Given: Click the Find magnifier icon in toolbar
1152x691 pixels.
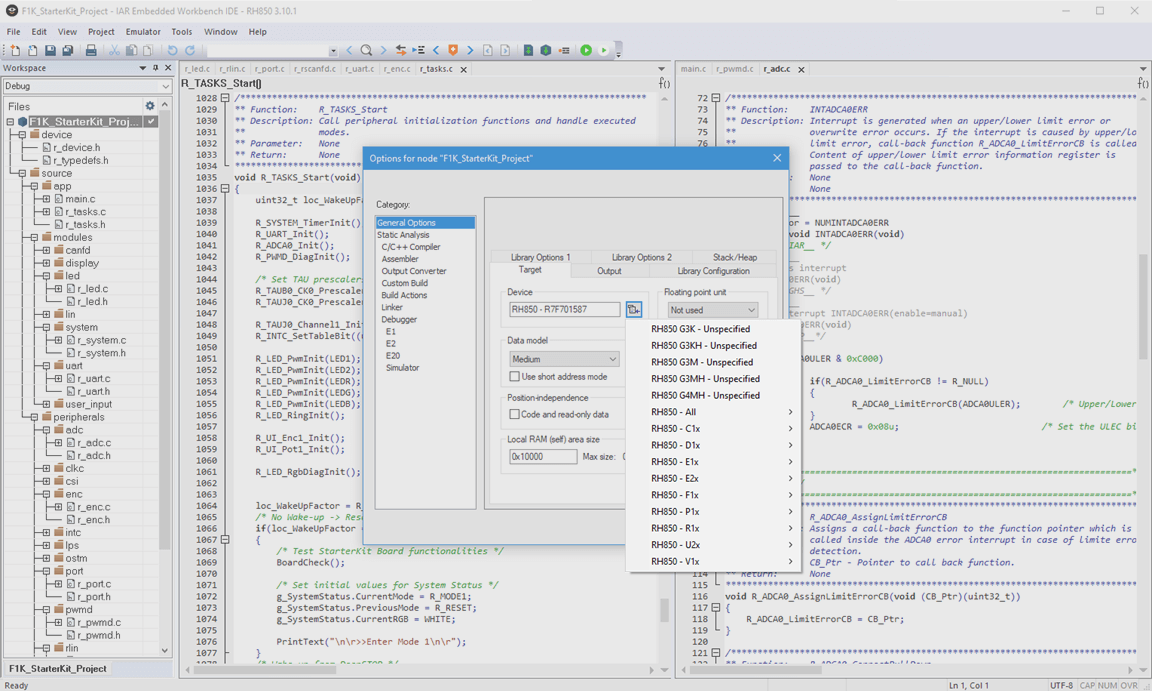Looking at the screenshot, I should coord(366,50).
